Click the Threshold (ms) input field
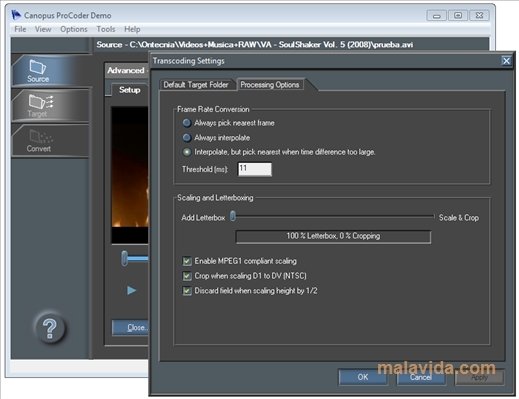Screen dimensions: 519x399 (255, 169)
